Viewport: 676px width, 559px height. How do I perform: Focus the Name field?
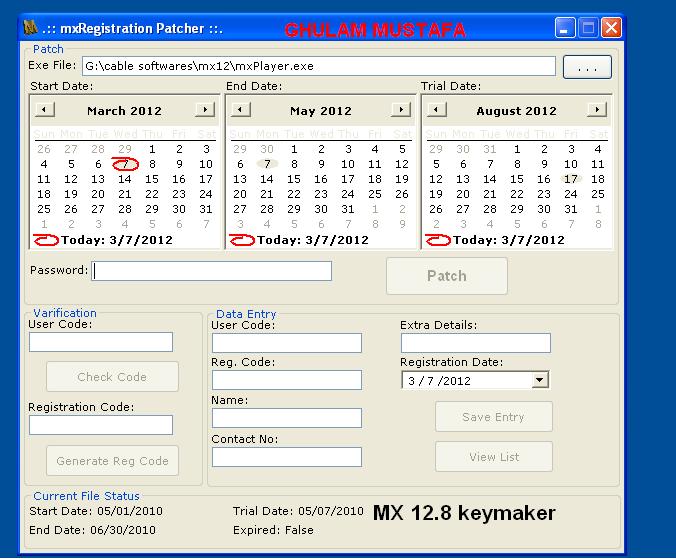click(287, 418)
